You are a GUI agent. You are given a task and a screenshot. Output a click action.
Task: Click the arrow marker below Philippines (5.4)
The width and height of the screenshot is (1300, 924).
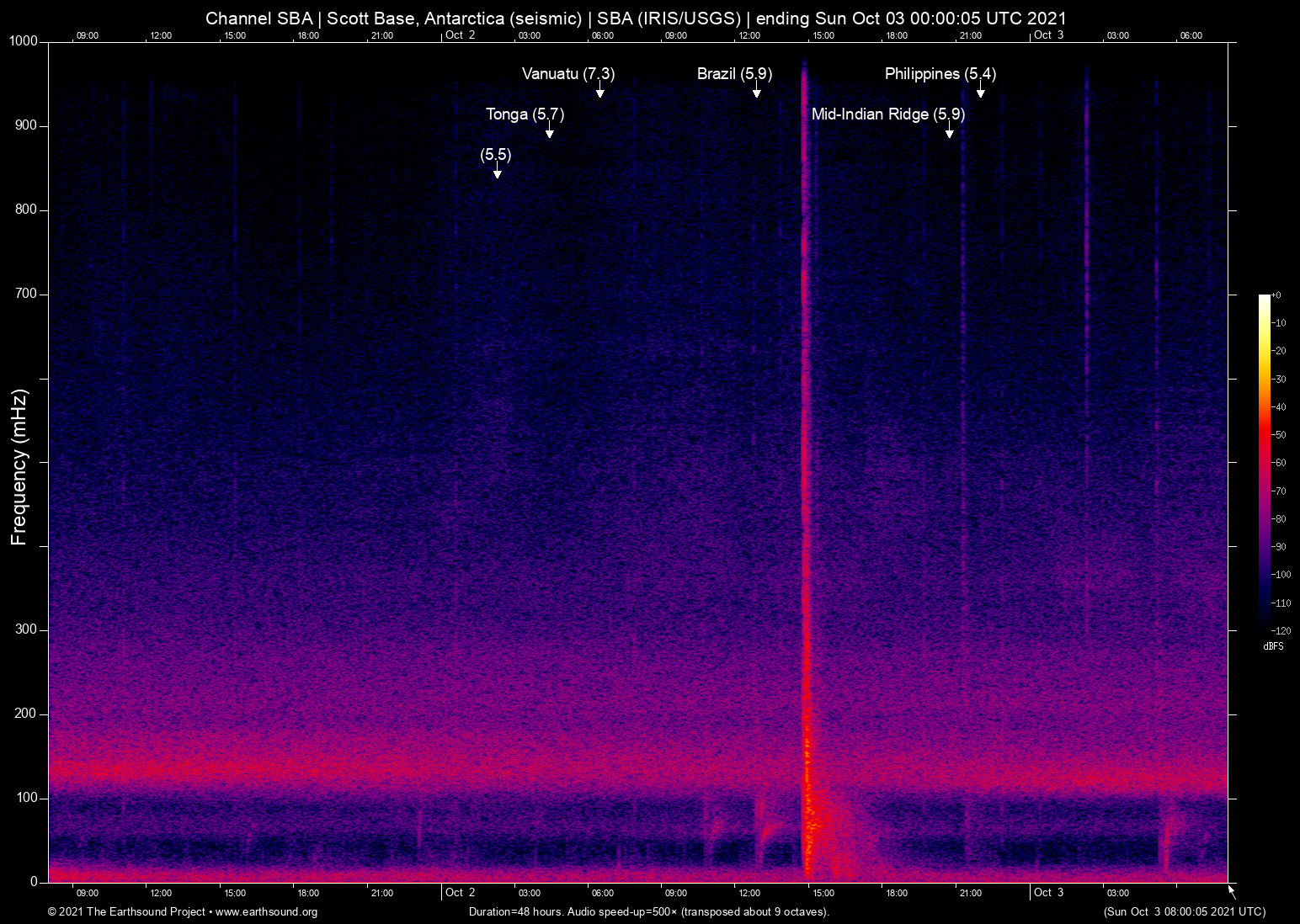point(981,92)
